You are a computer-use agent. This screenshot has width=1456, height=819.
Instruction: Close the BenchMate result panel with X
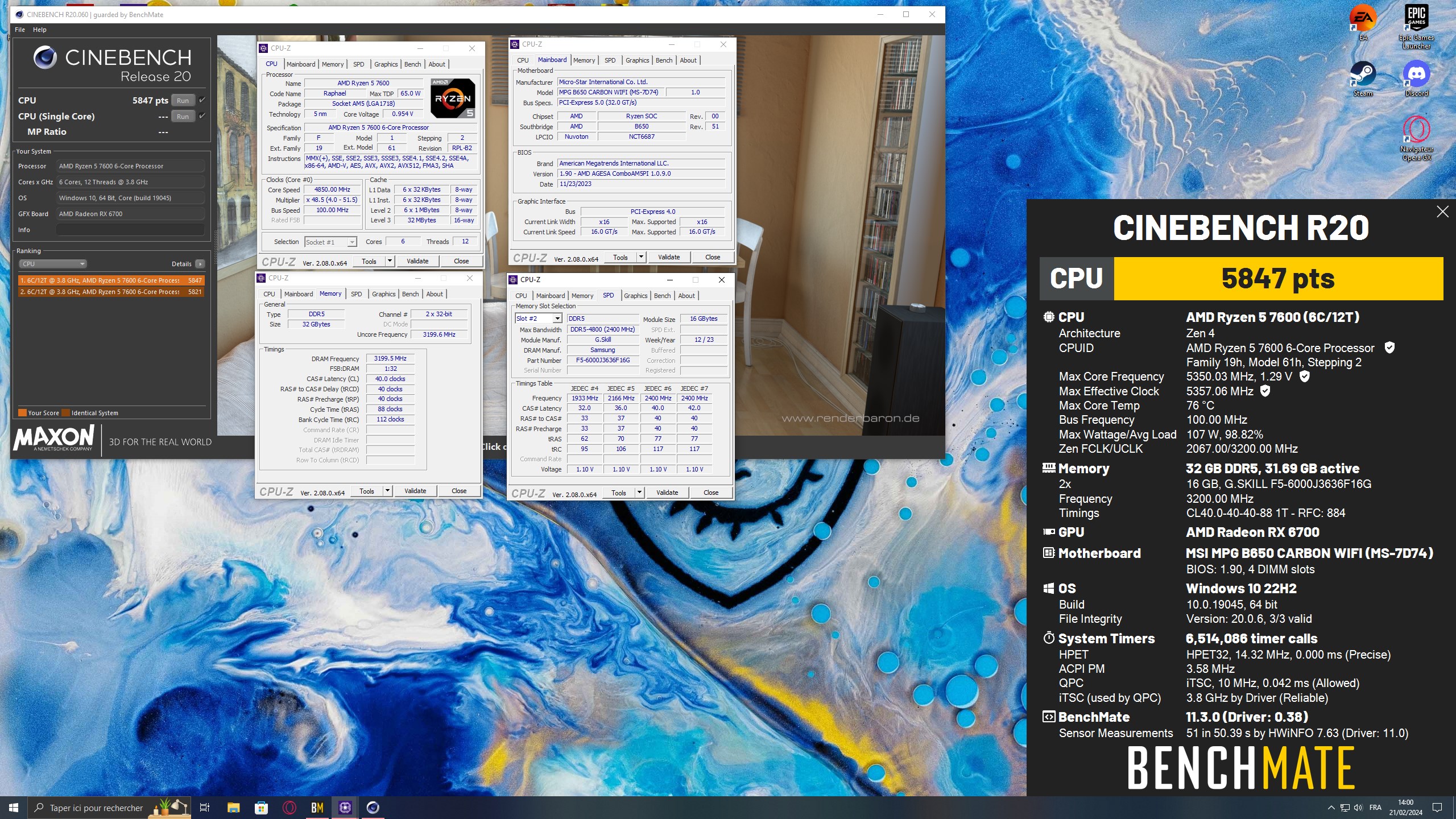(x=1442, y=212)
